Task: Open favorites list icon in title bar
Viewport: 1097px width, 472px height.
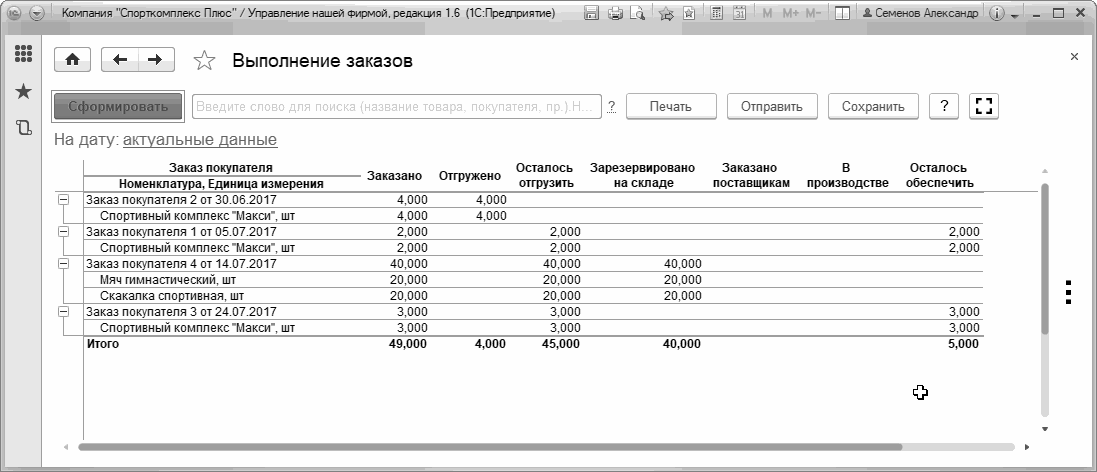Action: [x=688, y=13]
